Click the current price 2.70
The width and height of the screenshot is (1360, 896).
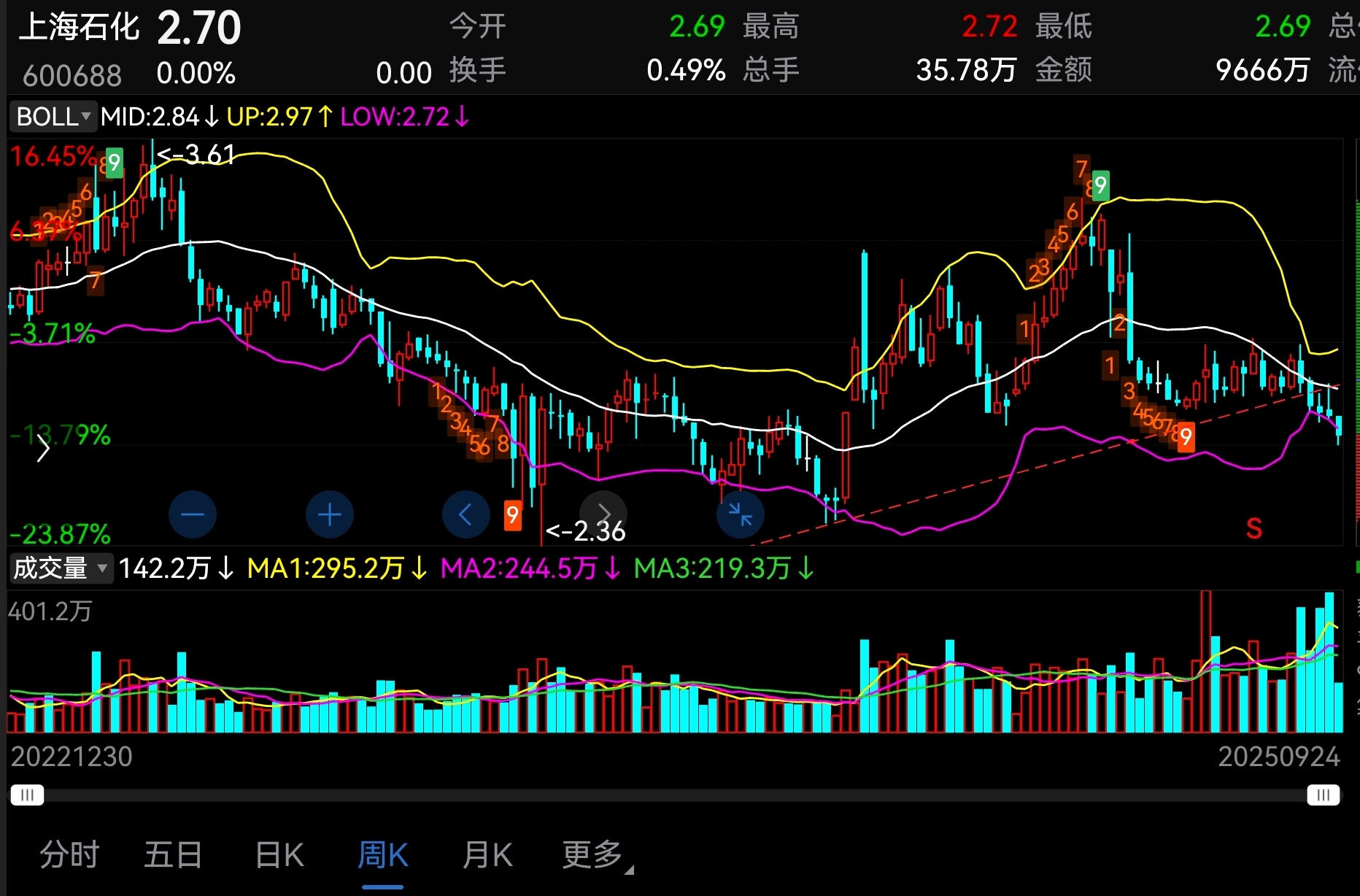point(198,28)
